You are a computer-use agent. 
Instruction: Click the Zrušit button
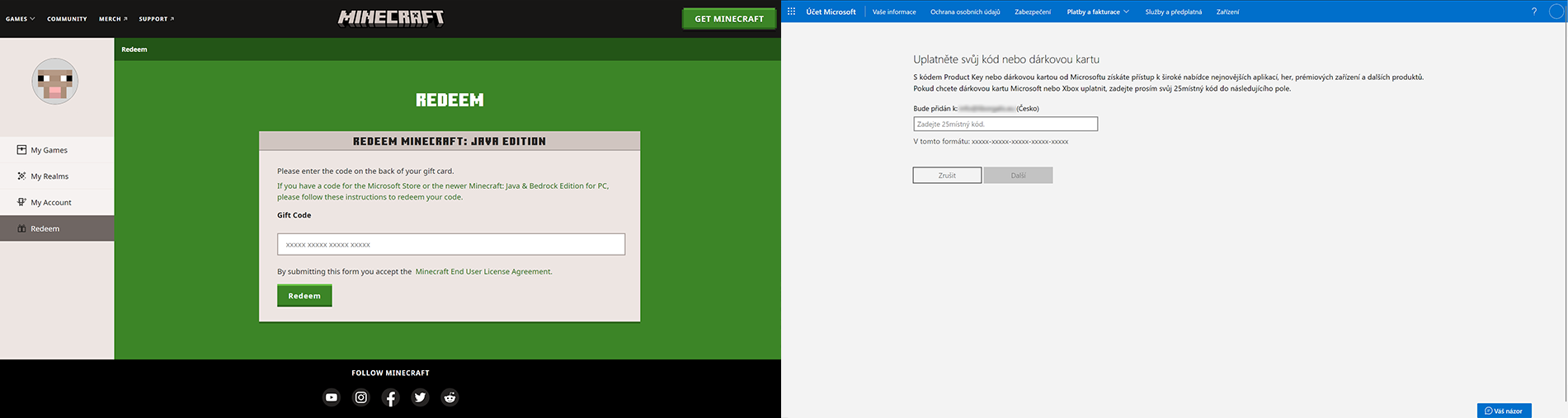[947, 176]
